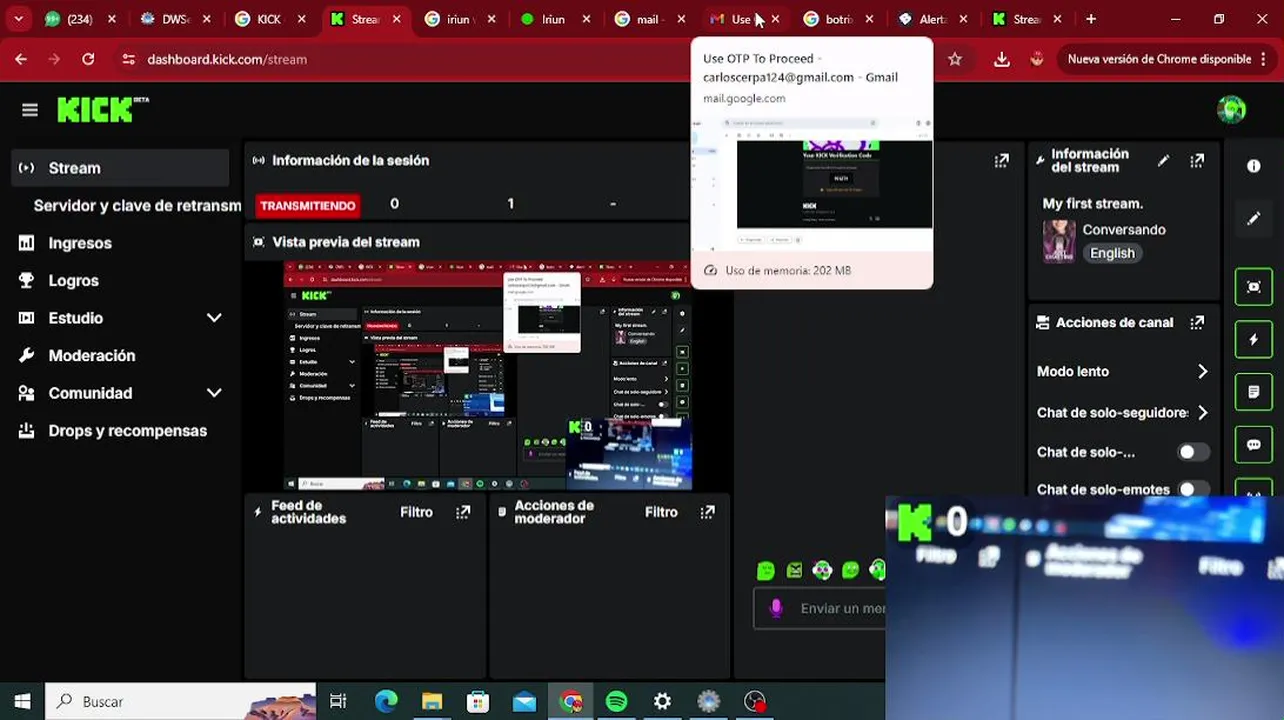Open OBS Studio from taskbar

[x=755, y=701]
